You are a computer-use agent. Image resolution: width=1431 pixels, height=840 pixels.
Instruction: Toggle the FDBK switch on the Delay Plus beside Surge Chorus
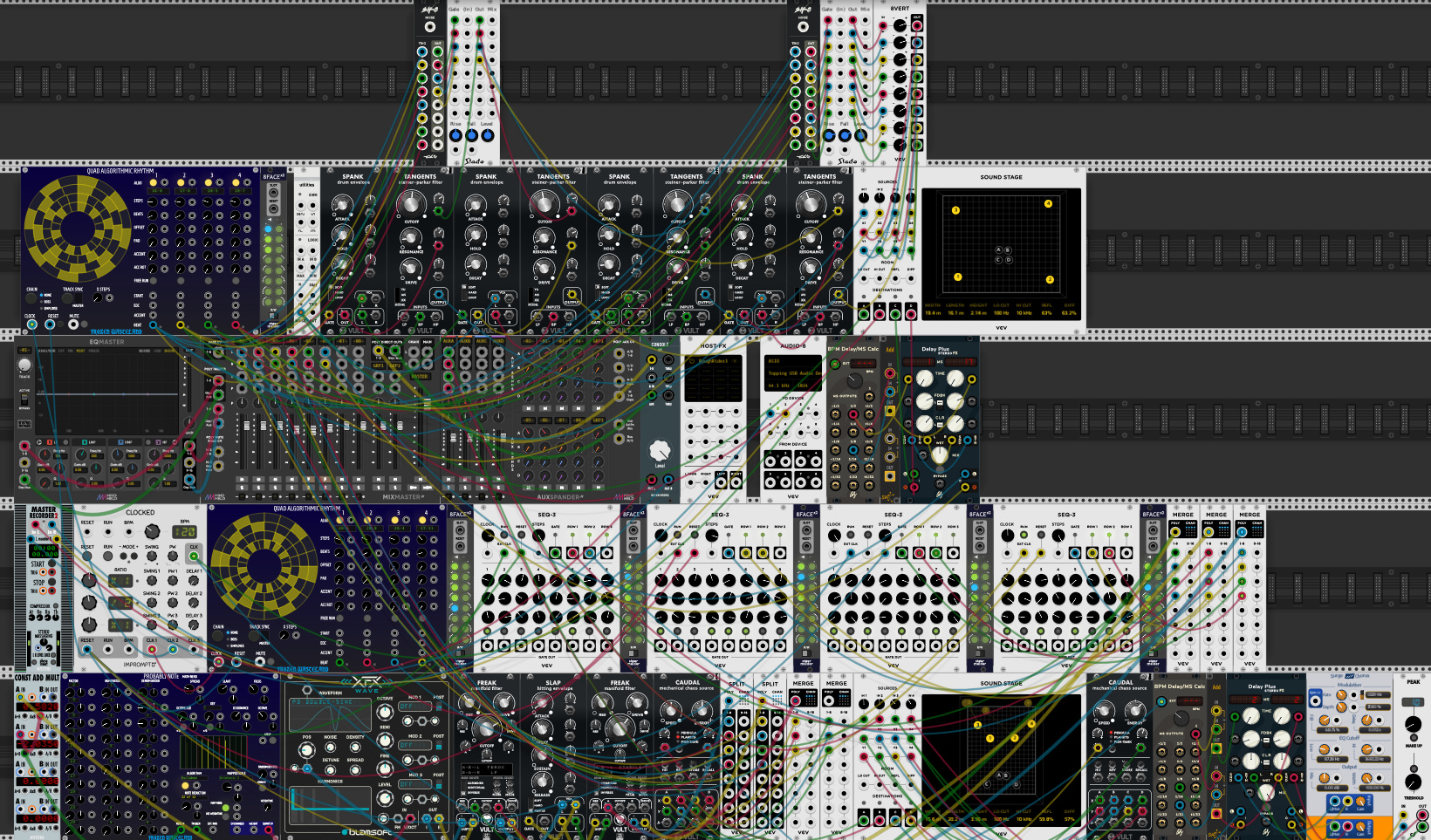[1266, 742]
